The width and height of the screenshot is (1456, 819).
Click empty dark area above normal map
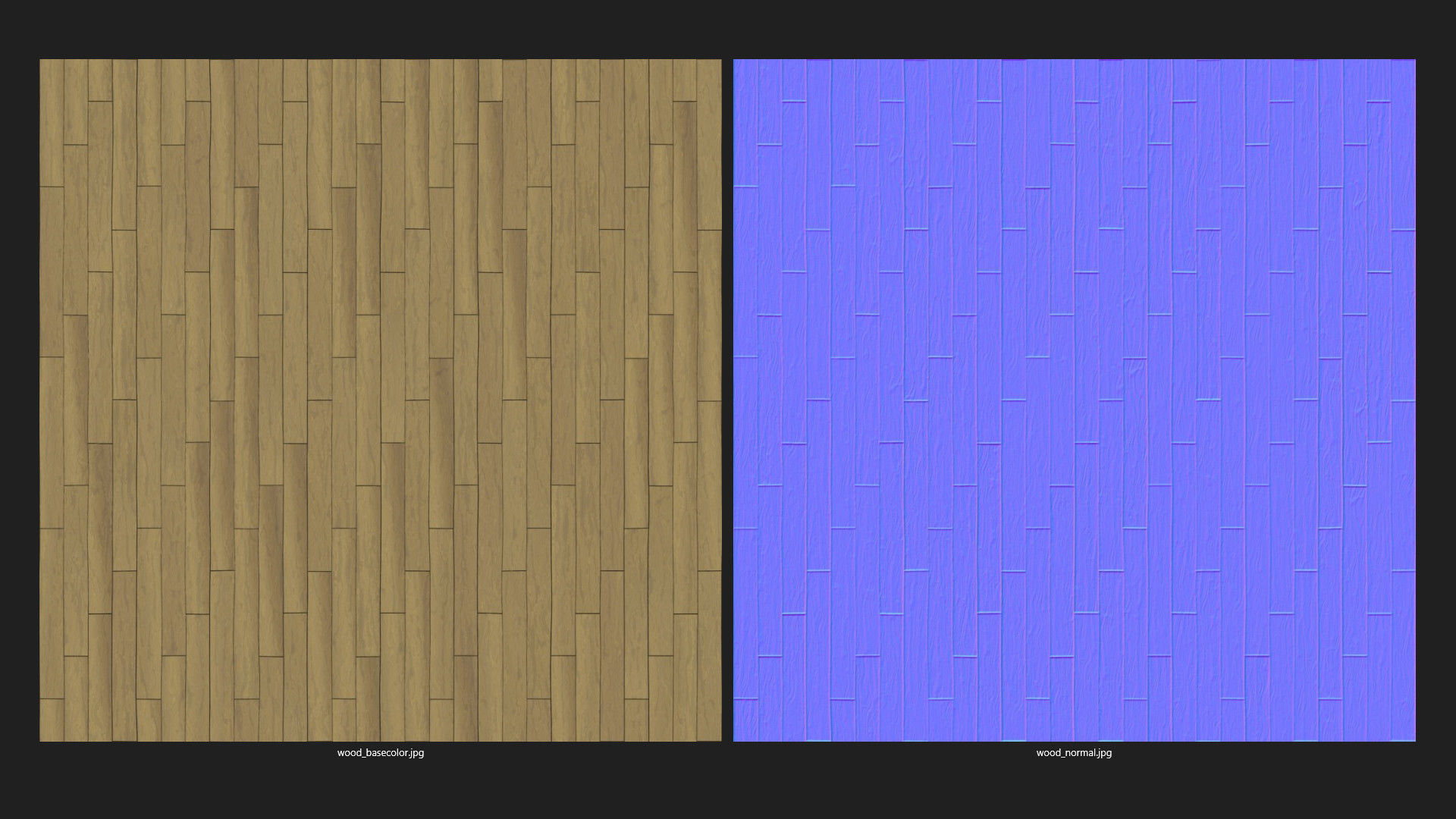[x=1074, y=29]
